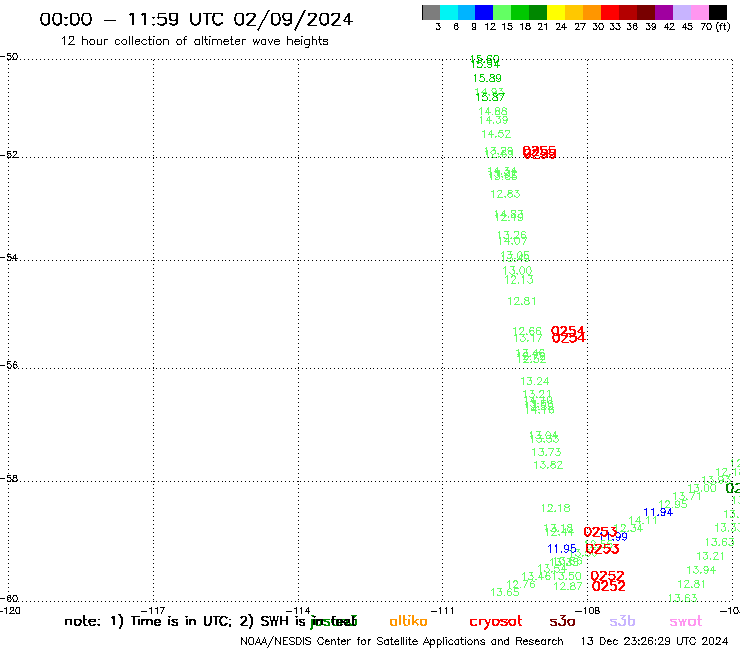Click the '-108' longitude axis label
740x650 pixels.
588,610
